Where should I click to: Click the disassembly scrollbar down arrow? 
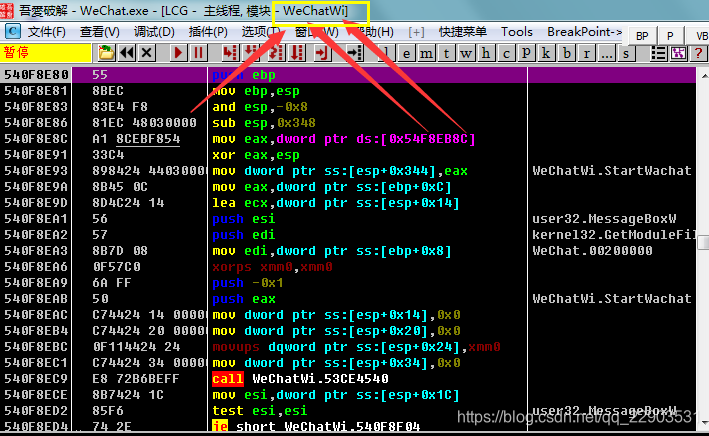pyautogui.click(x=703, y=422)
